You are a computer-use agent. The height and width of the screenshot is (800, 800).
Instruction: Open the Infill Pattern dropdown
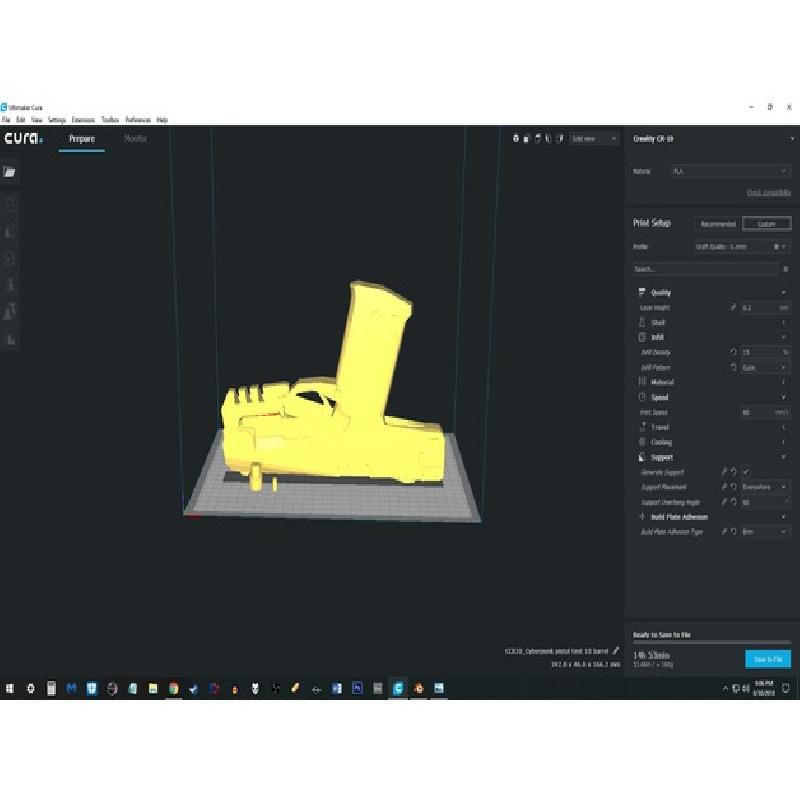coord(764,367)
